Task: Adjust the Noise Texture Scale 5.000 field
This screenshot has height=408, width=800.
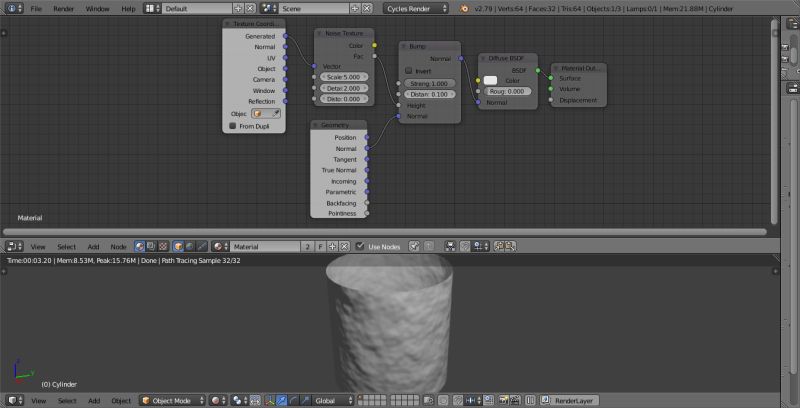Action: (x=344, y=77)
